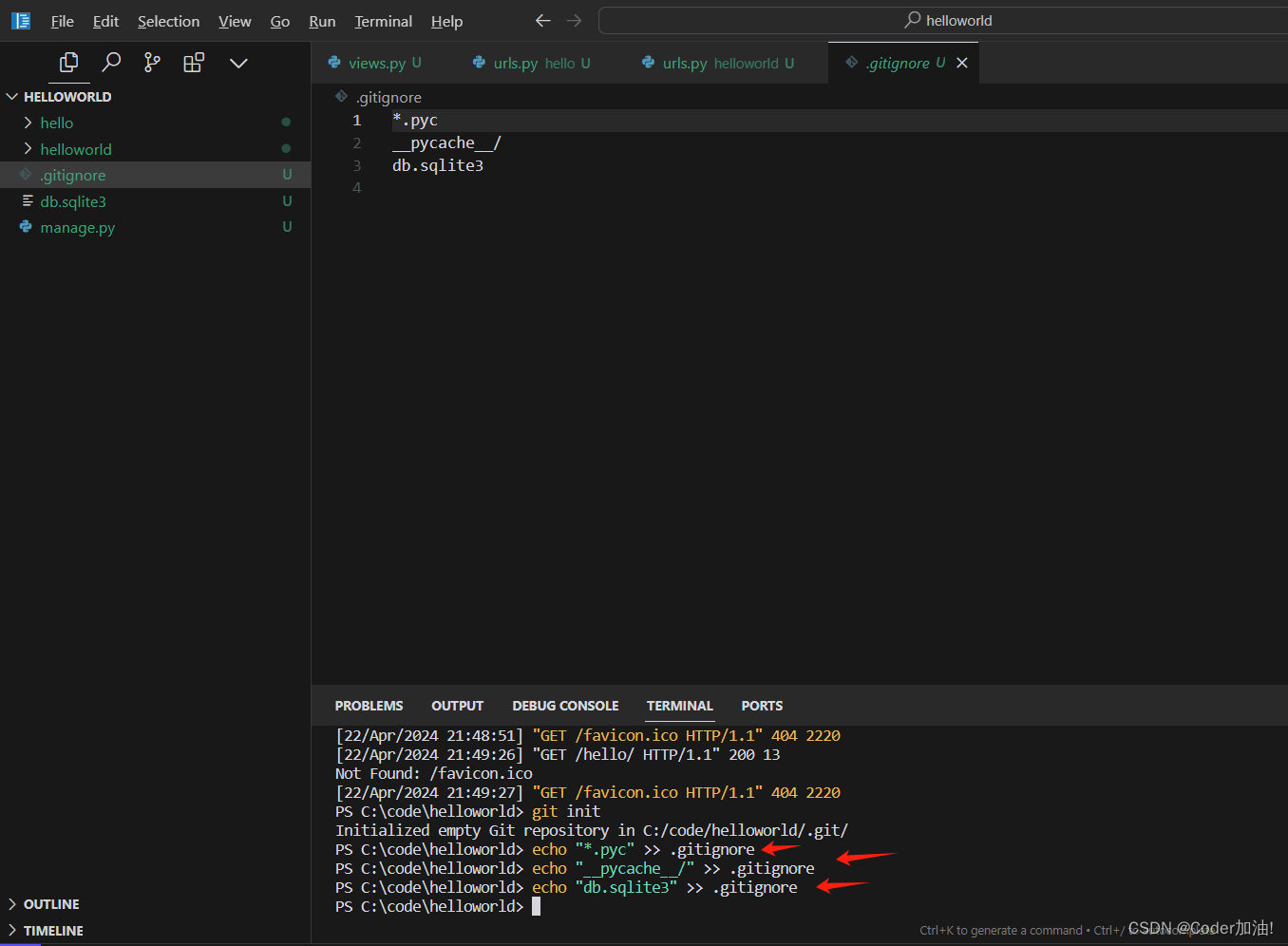This screenshot has width=1288, height=946.
Task: Select the Search icon in activity bar
Action: pyautogui.click(x=110, y=63)
